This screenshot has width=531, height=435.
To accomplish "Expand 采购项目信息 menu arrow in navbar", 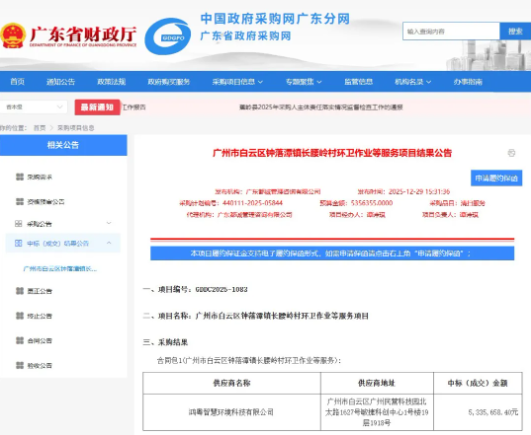I will pyautogui.click(x=260, y=82).
